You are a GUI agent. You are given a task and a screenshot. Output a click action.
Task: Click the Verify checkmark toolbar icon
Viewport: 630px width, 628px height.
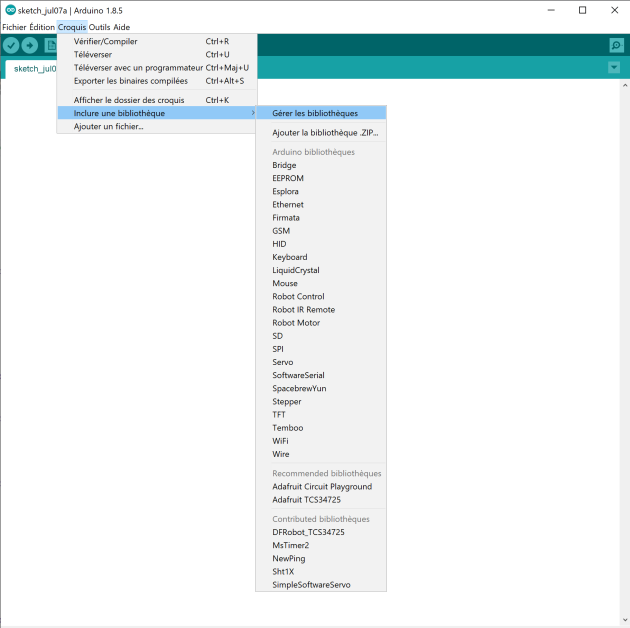(x=11, y=45)
